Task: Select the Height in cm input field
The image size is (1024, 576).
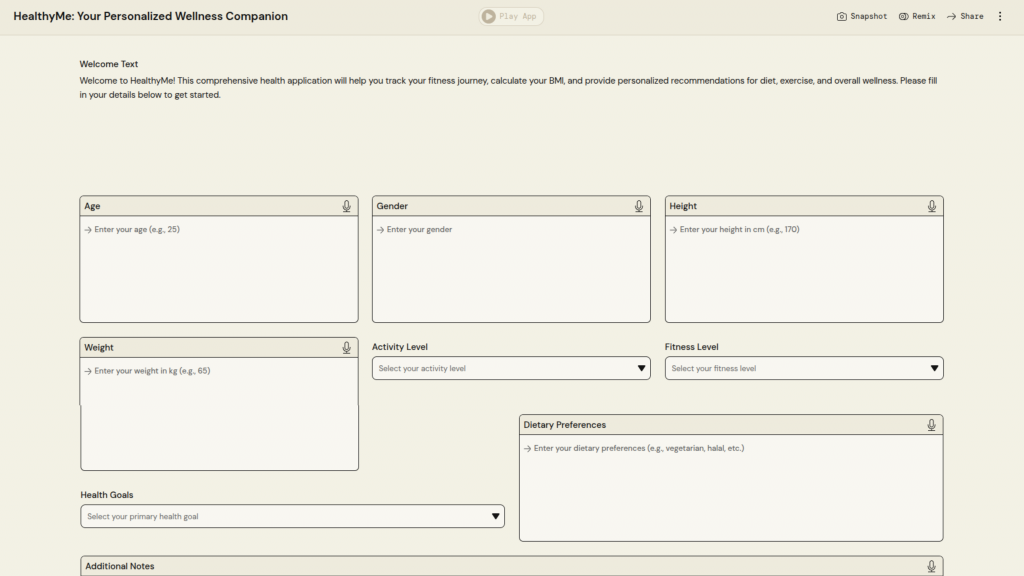Action: click(804, 270)
